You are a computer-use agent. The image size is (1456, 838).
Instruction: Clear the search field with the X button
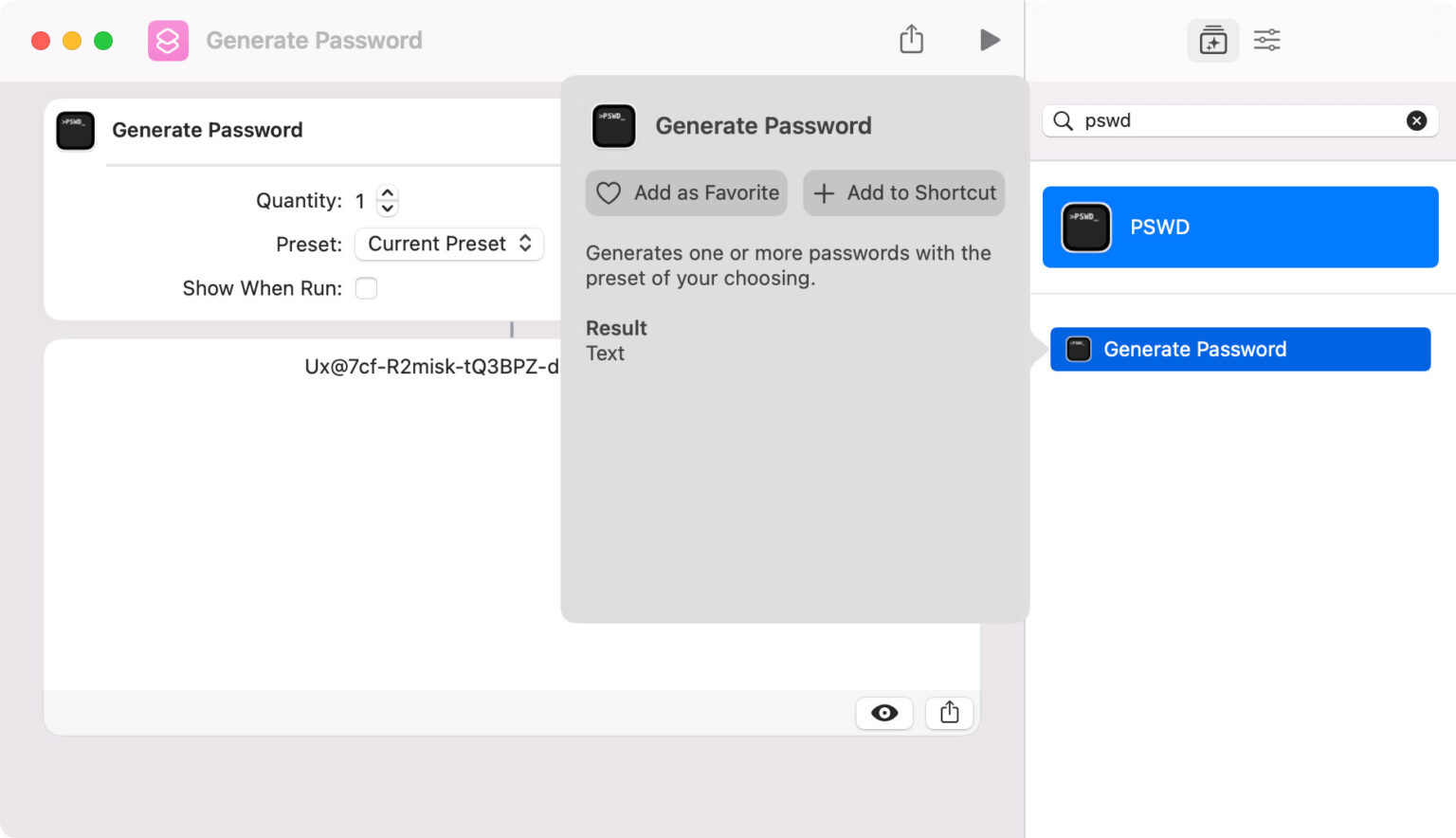[1417, 120]
